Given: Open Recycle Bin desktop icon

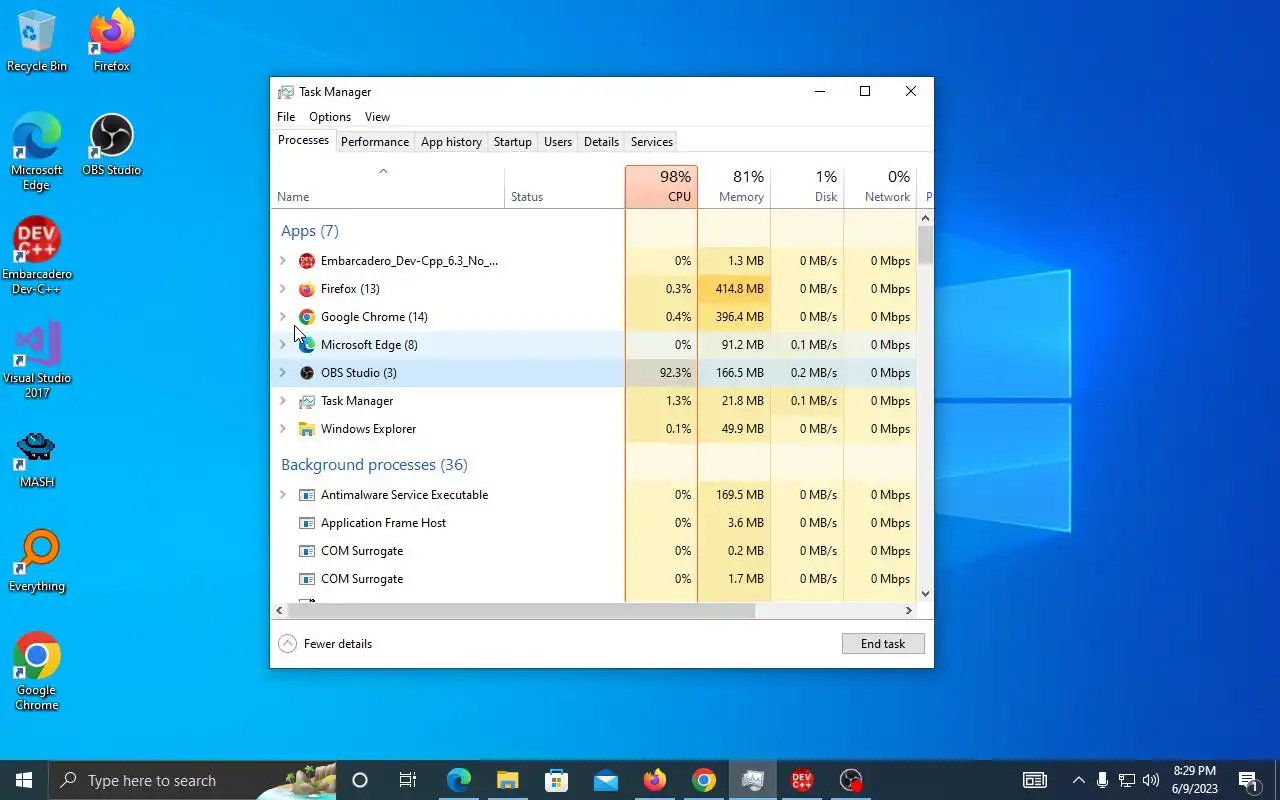Looking at the screenshot, I should pyautogui.click(x=37, y=42).
